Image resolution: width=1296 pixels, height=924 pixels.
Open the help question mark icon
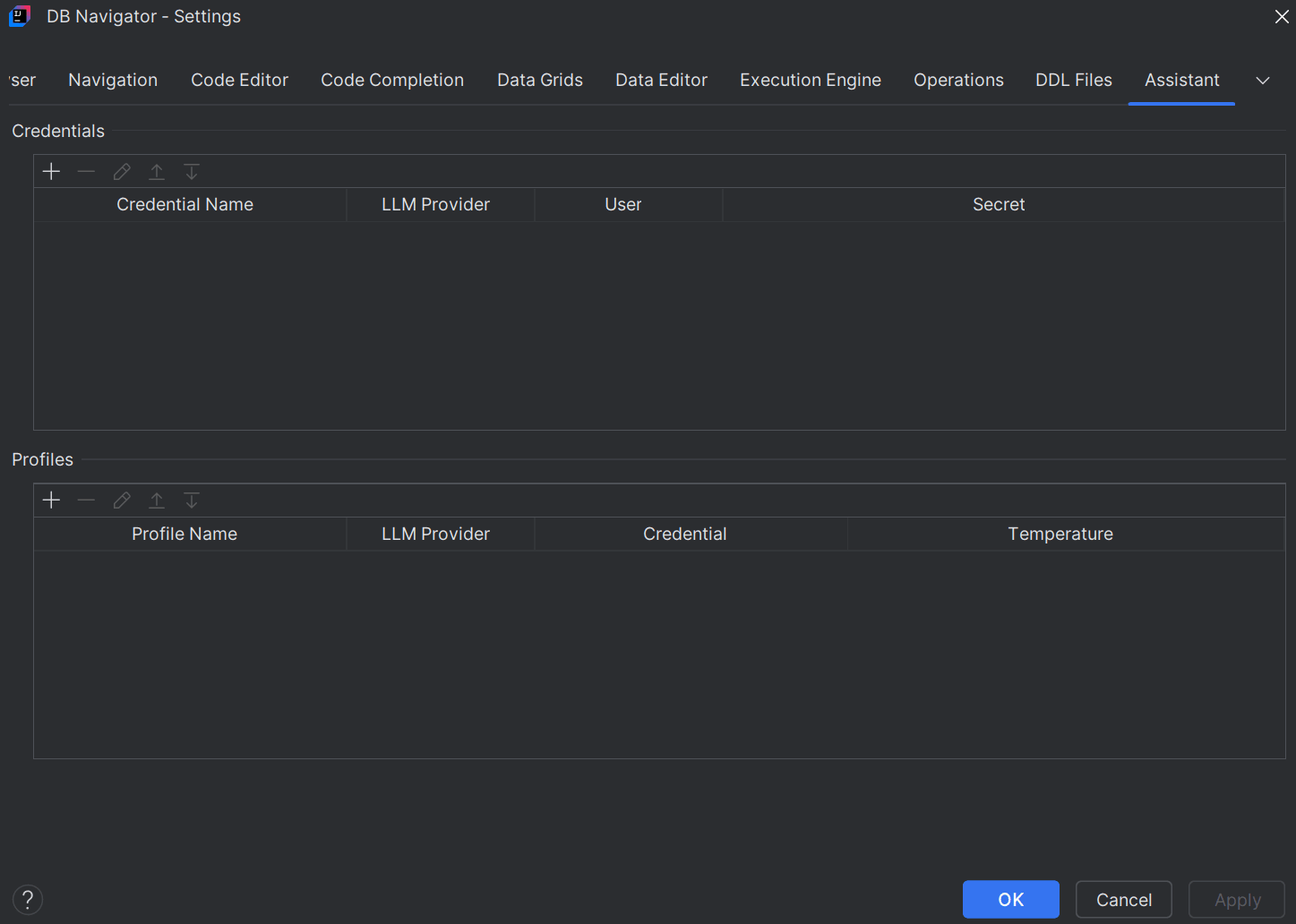tap(27, 899)
